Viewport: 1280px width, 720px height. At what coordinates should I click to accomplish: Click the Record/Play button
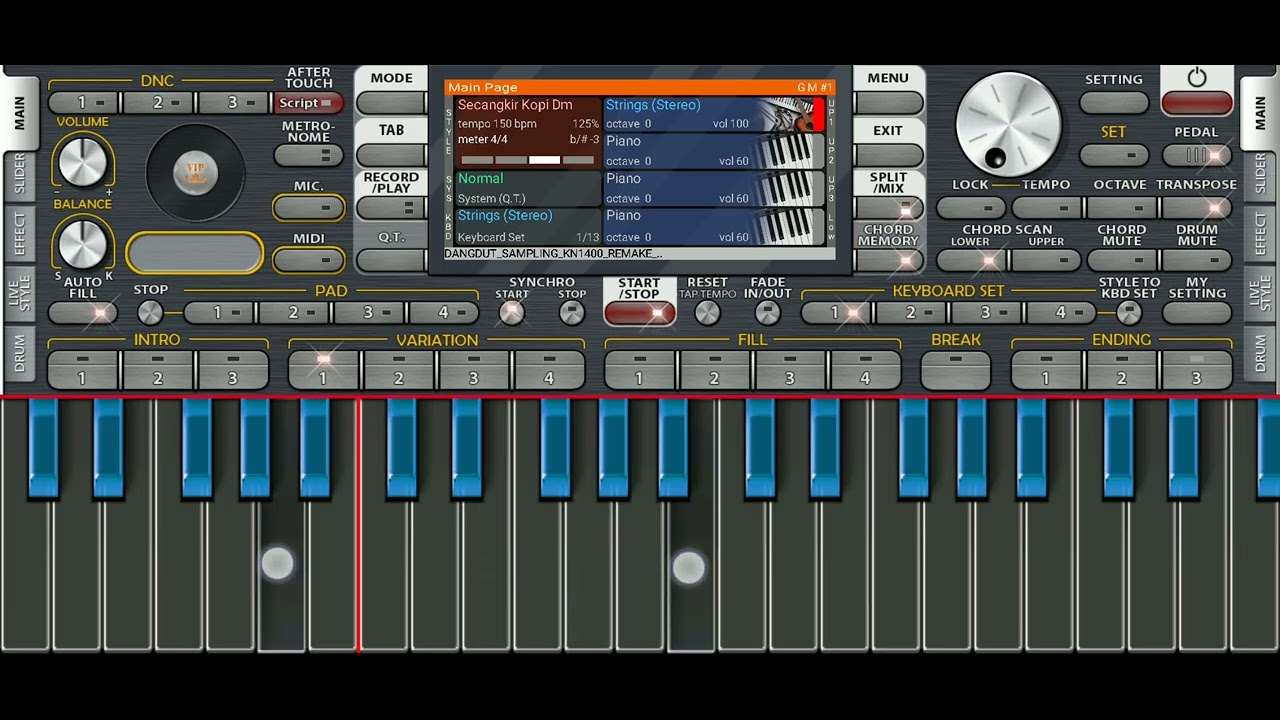(x=391, y=208)
